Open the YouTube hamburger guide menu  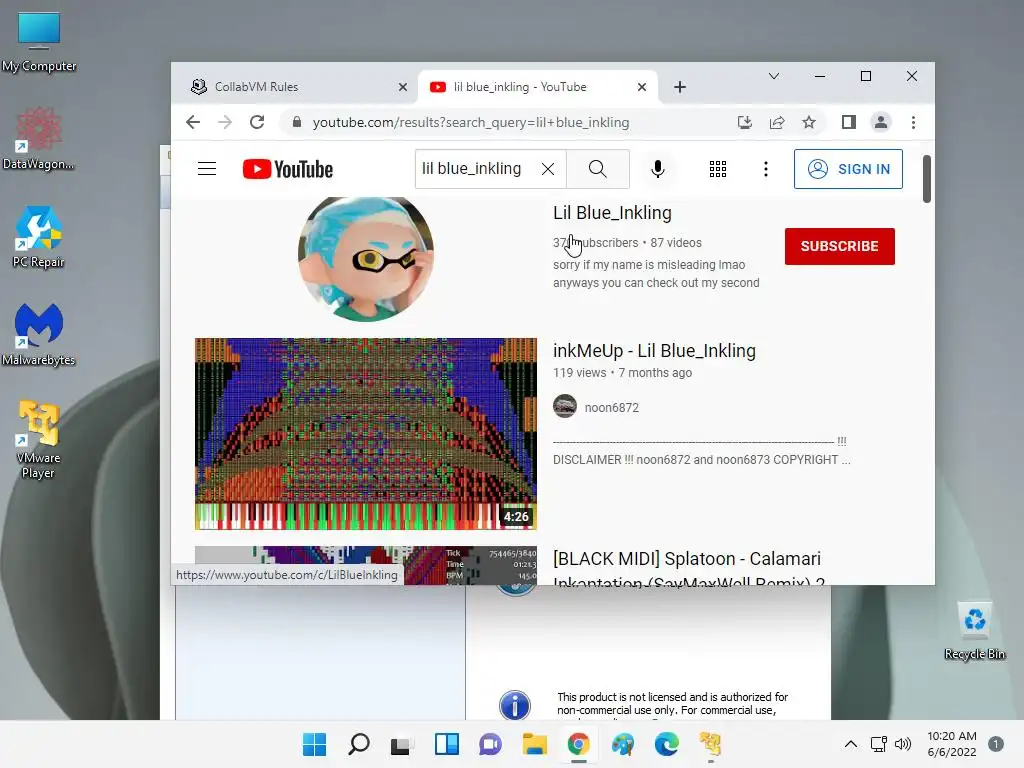click(x=206, y=169)
